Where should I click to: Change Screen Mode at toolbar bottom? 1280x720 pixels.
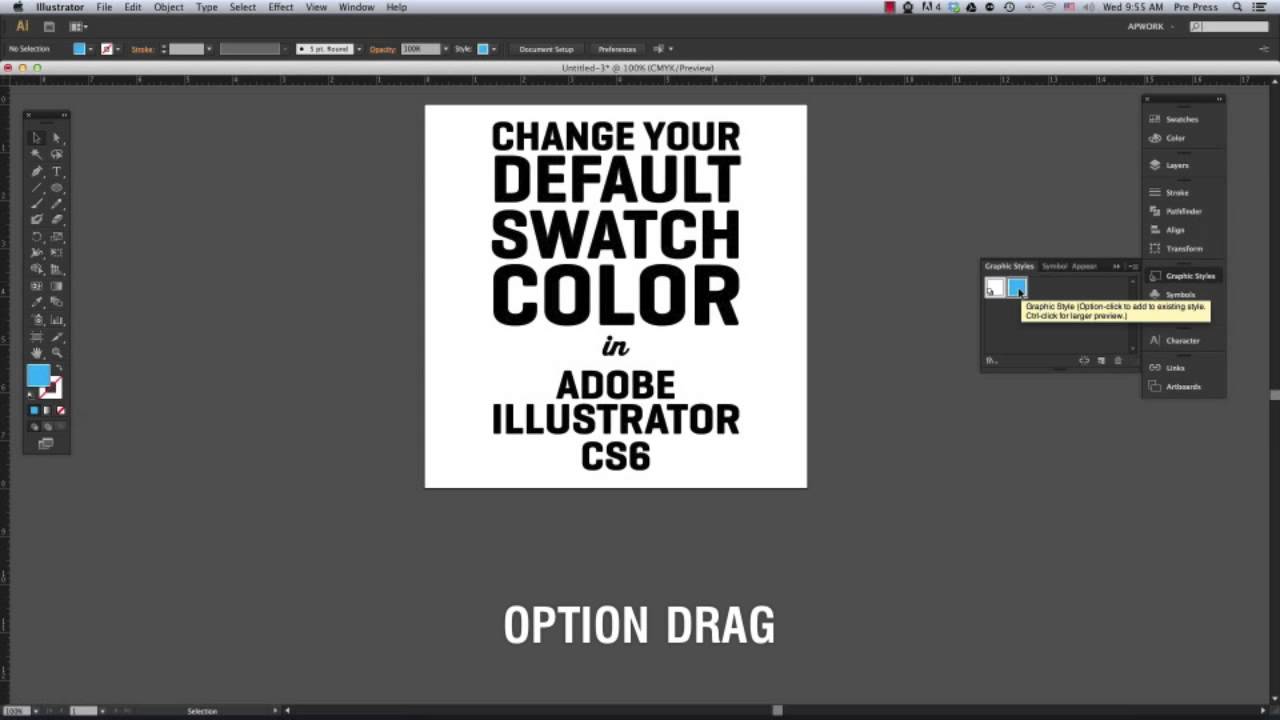46,444
